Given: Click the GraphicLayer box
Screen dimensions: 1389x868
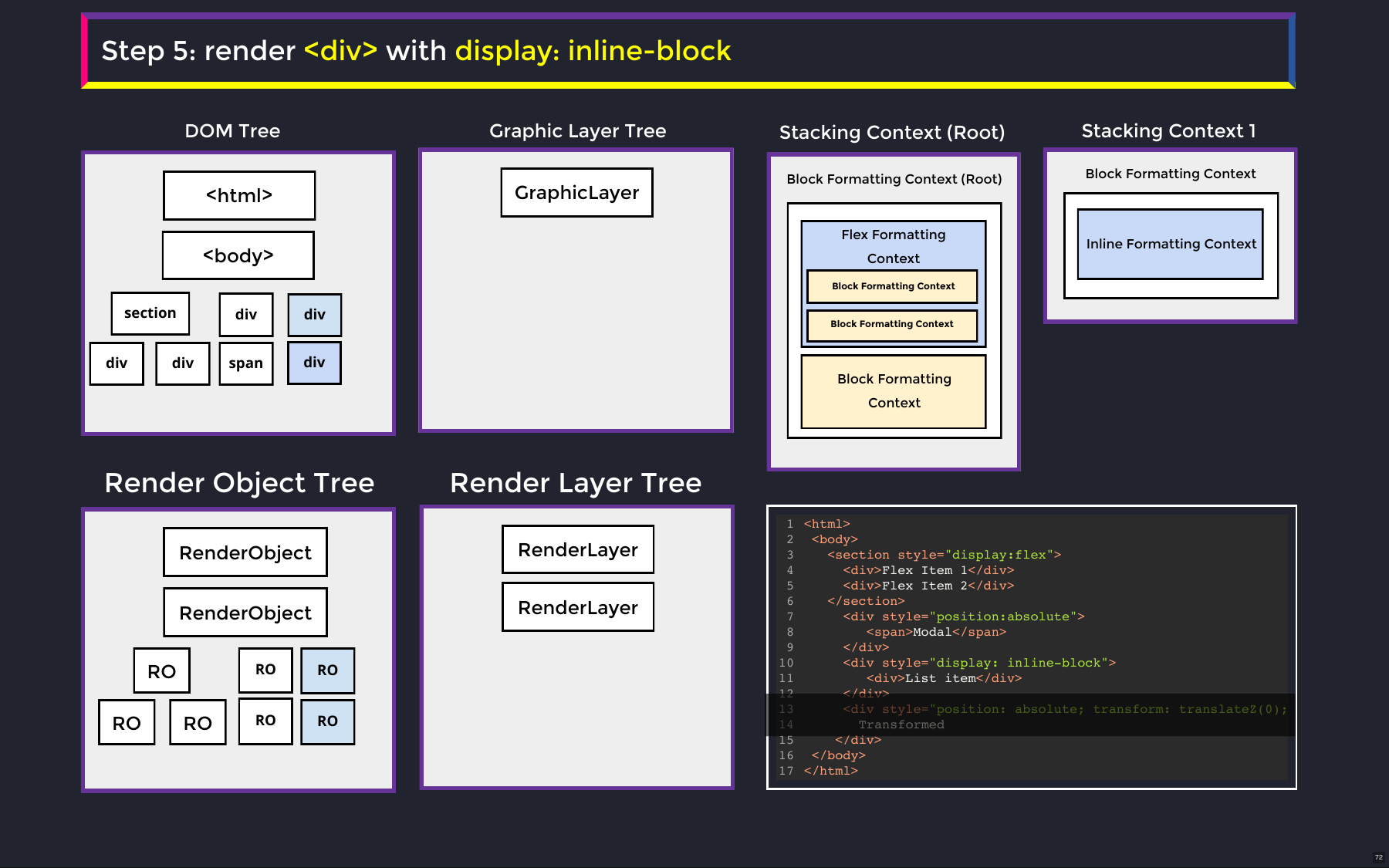Looking at the screenshot, I should point(576,192).
